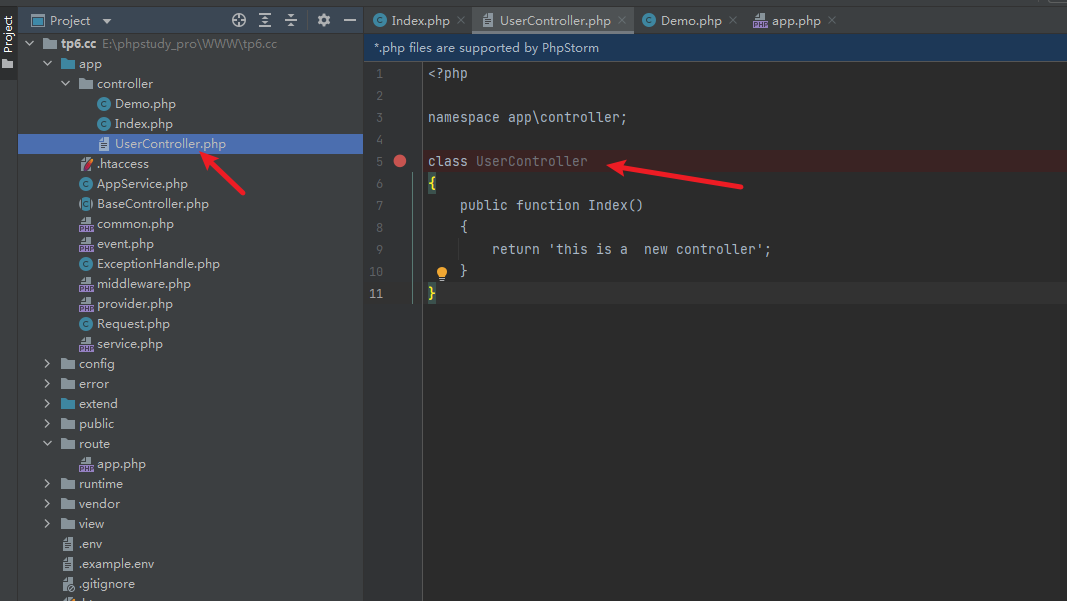Click the namespace app\controller line
1067x601 pixels.
527,117
